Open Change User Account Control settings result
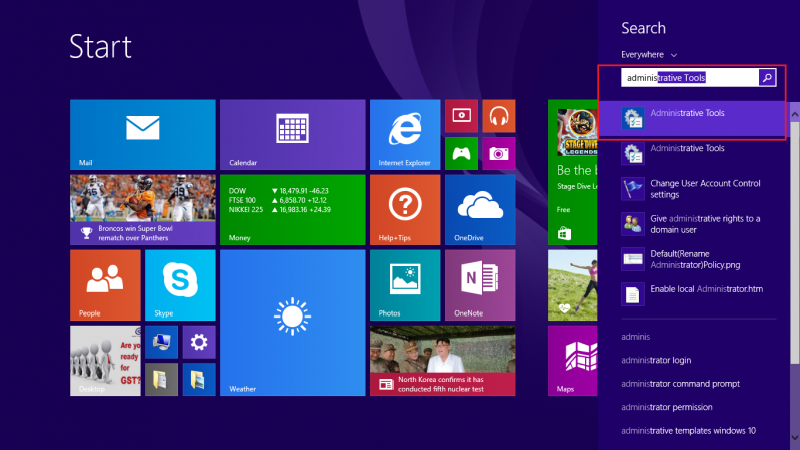The height and width of the screenshot is (450, 800). tap(694, 189)
